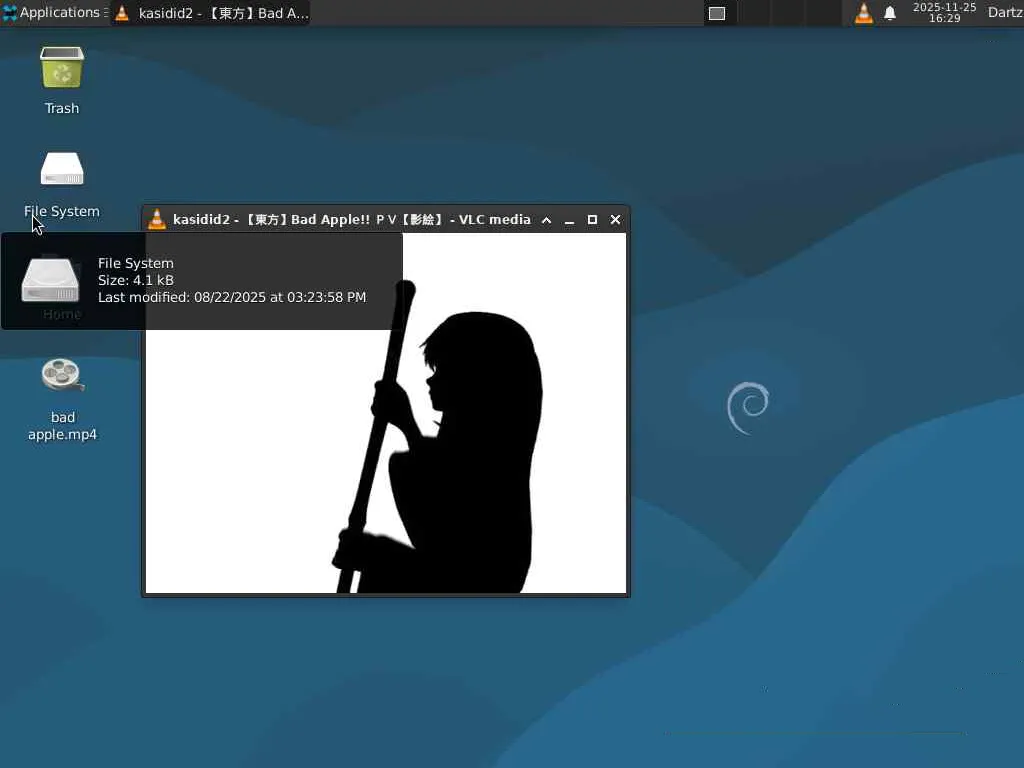Click the Applications menu logo icon
The width and height of the screenshot is (1024, 768).
pyautogui.click(x=10, y=12)
